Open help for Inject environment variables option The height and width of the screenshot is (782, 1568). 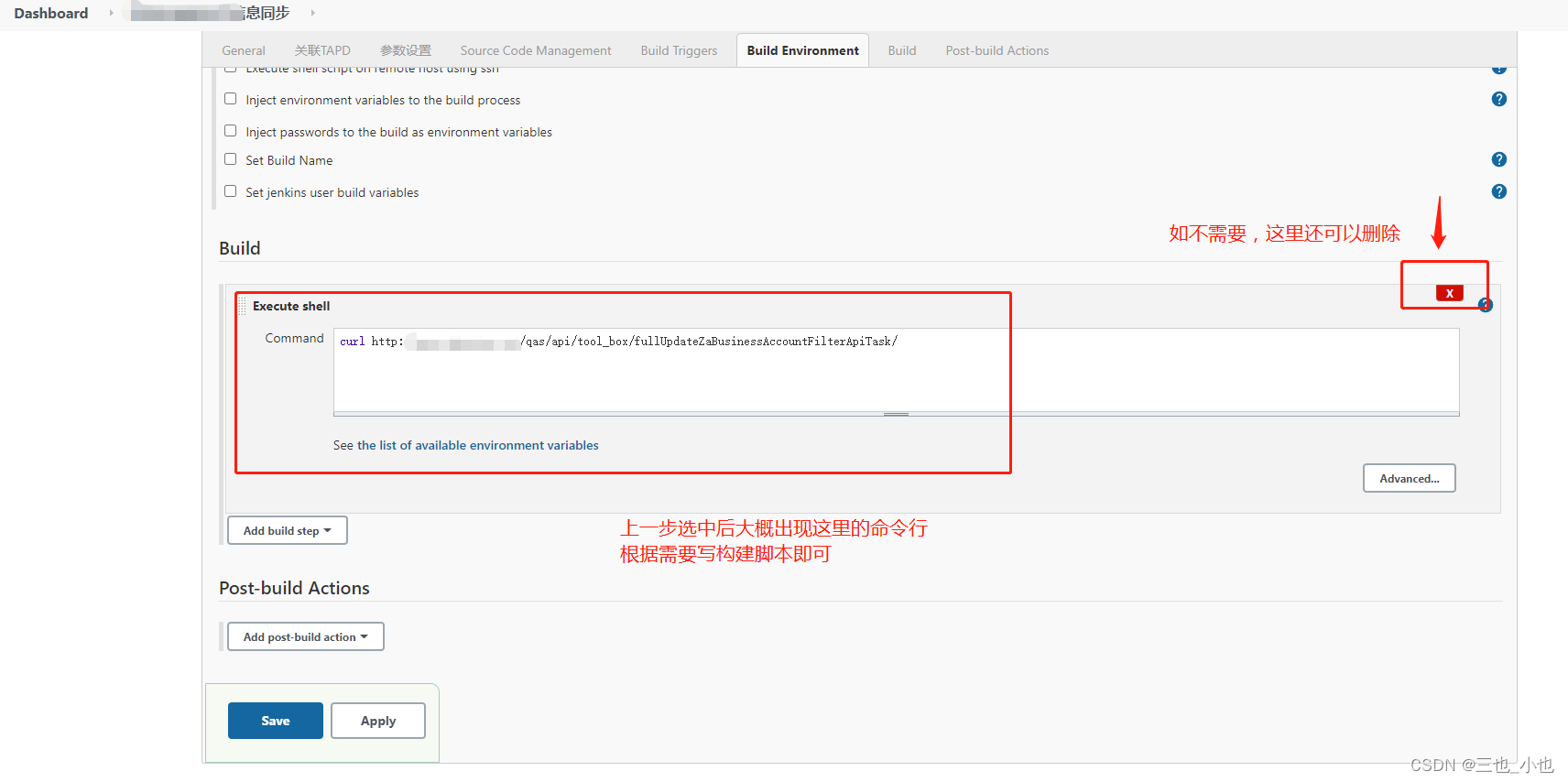tap(1498, 99)
